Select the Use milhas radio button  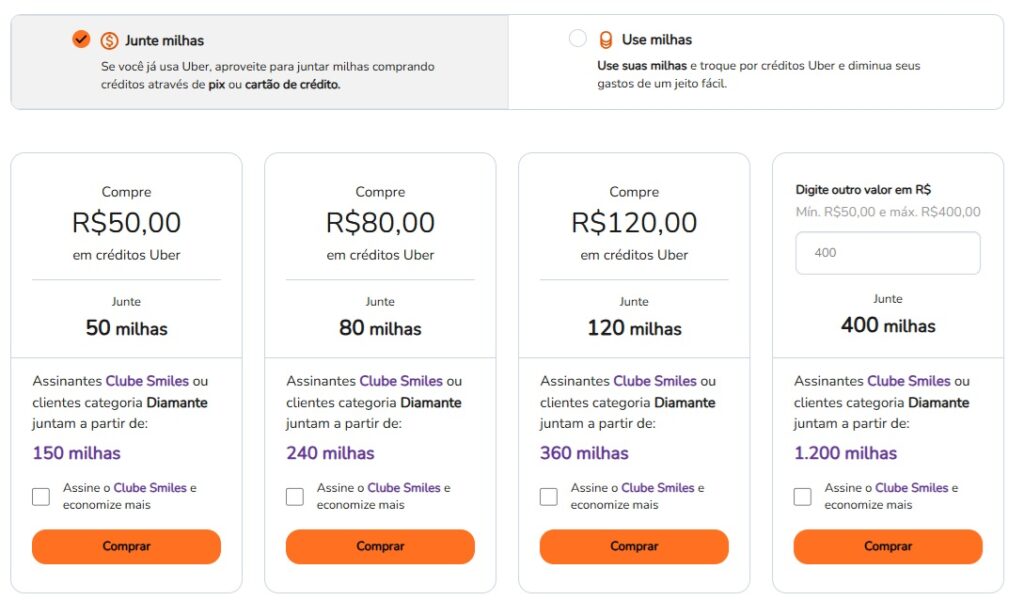coord(577,39)
